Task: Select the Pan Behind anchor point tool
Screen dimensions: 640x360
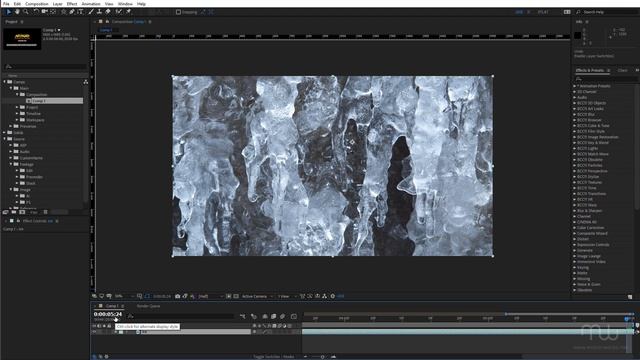Action: pos(53,12)
